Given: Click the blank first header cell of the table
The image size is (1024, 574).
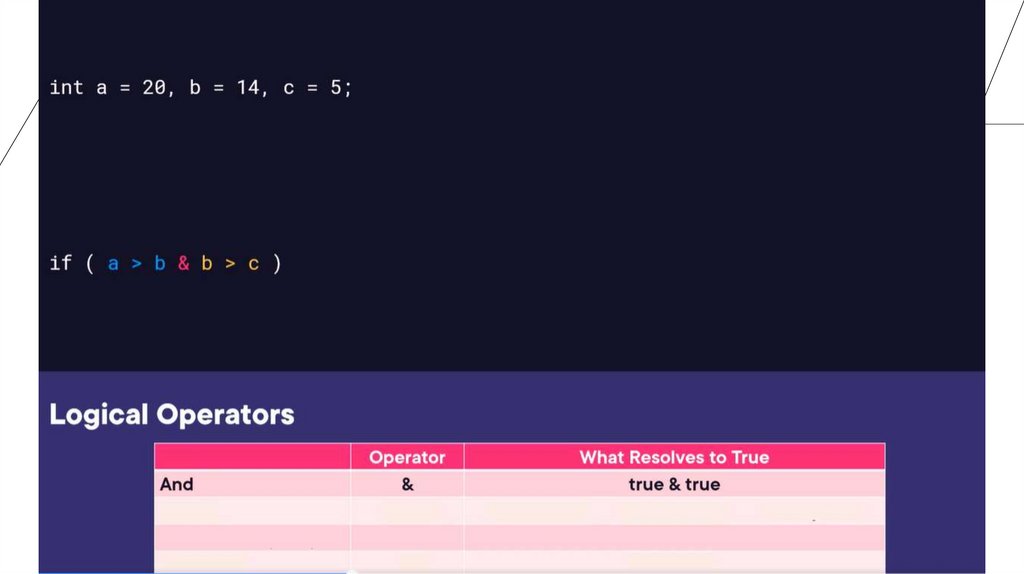Looking at the screenshot, I should tap(252, 457).
